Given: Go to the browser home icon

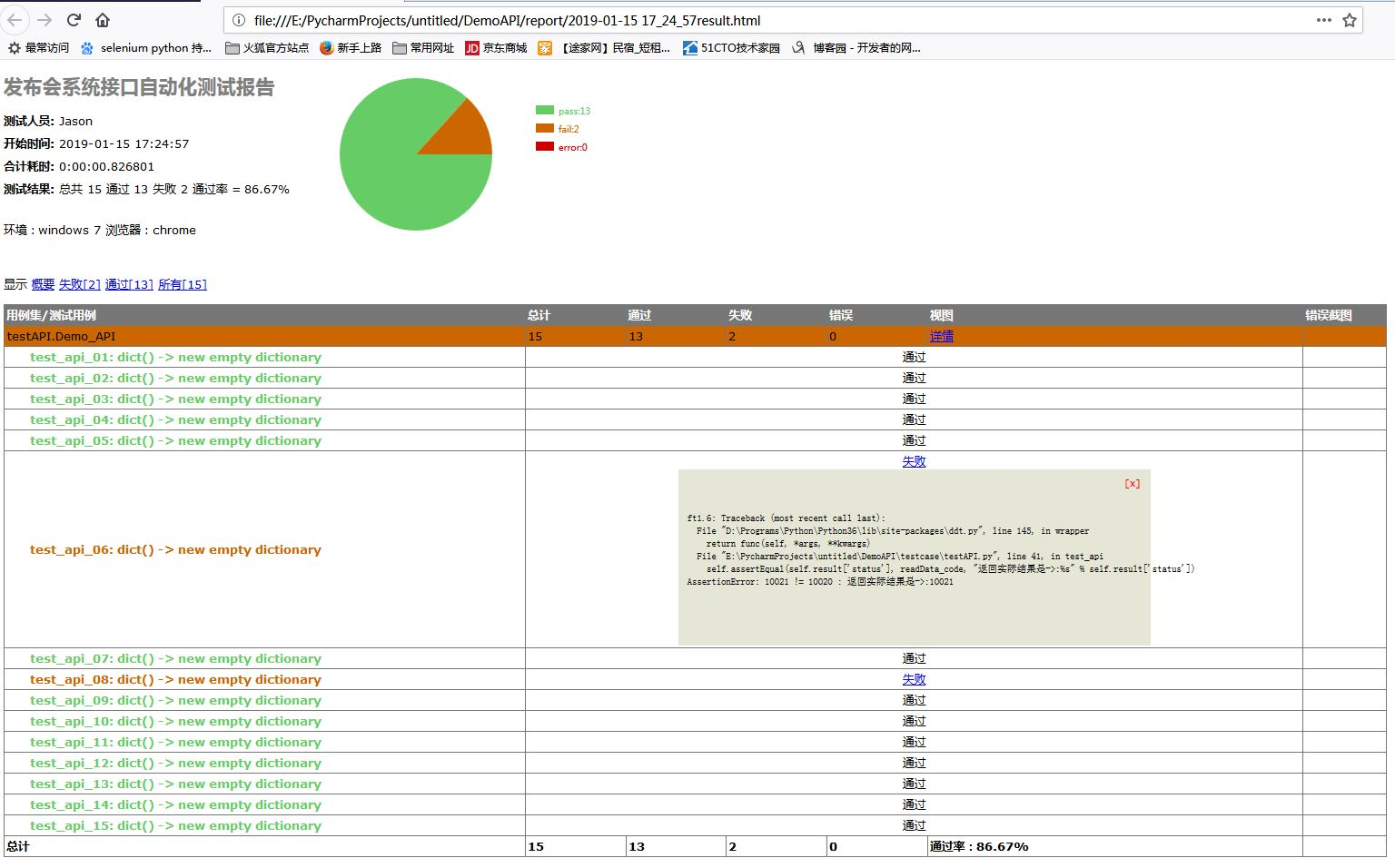Looking at the screenshot, I should 103,20.
